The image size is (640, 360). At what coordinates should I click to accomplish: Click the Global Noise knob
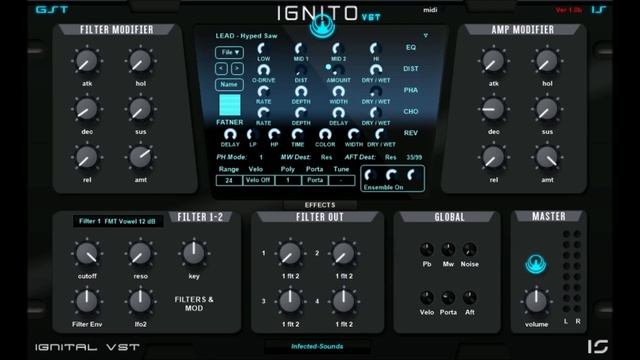coord(469,249)
